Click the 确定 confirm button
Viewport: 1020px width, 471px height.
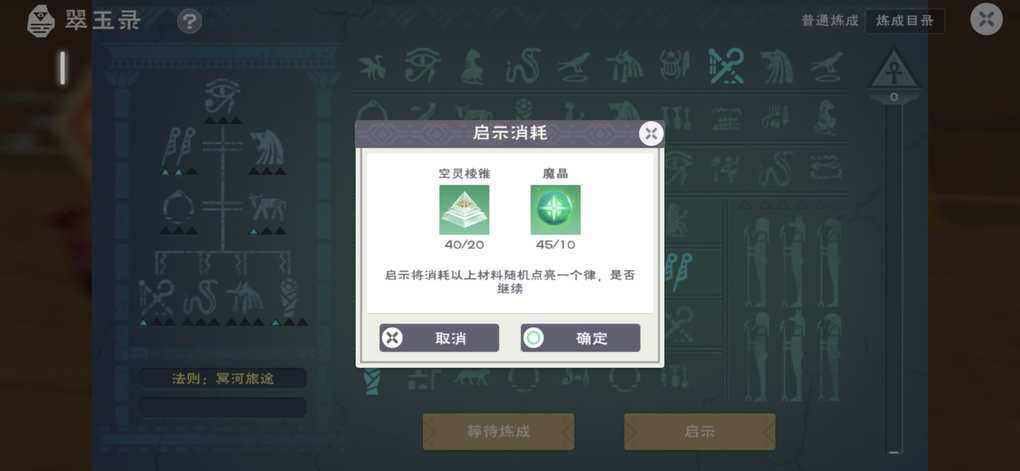[580, 338]
